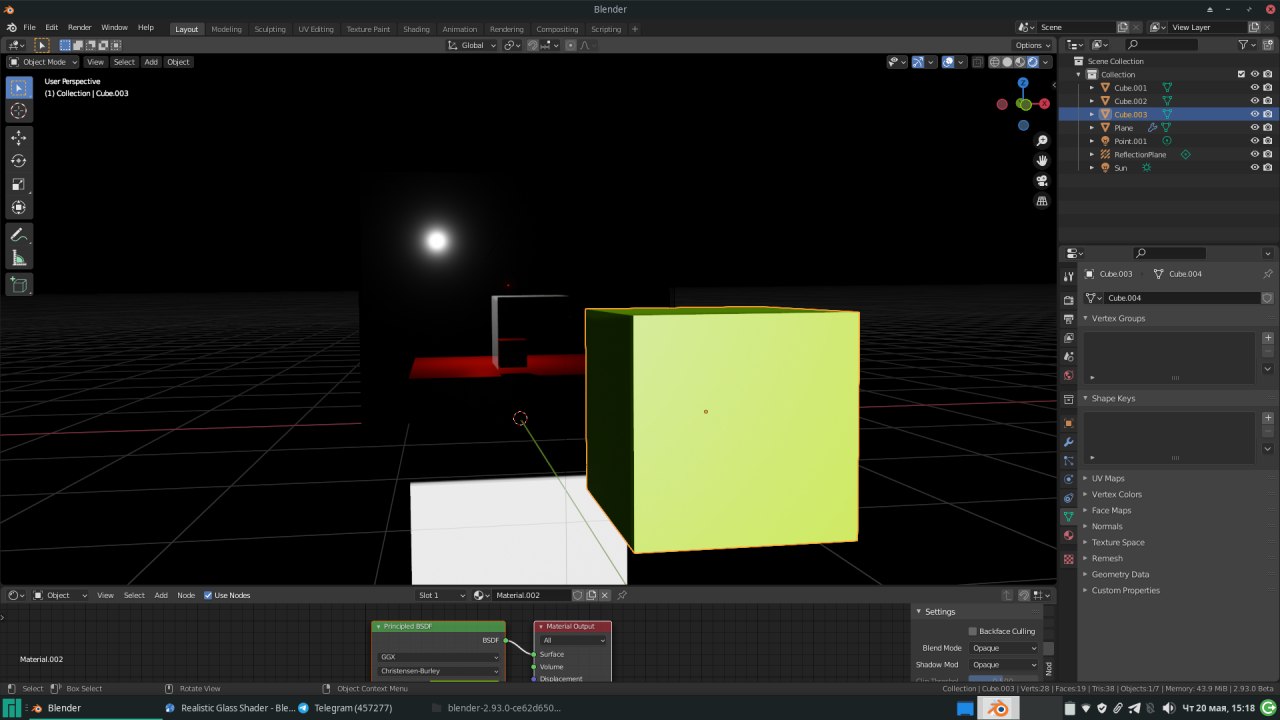The image size is (1280, 720).
Task: Toggle the Use Nodes checkbox
Action: [208, 596]
